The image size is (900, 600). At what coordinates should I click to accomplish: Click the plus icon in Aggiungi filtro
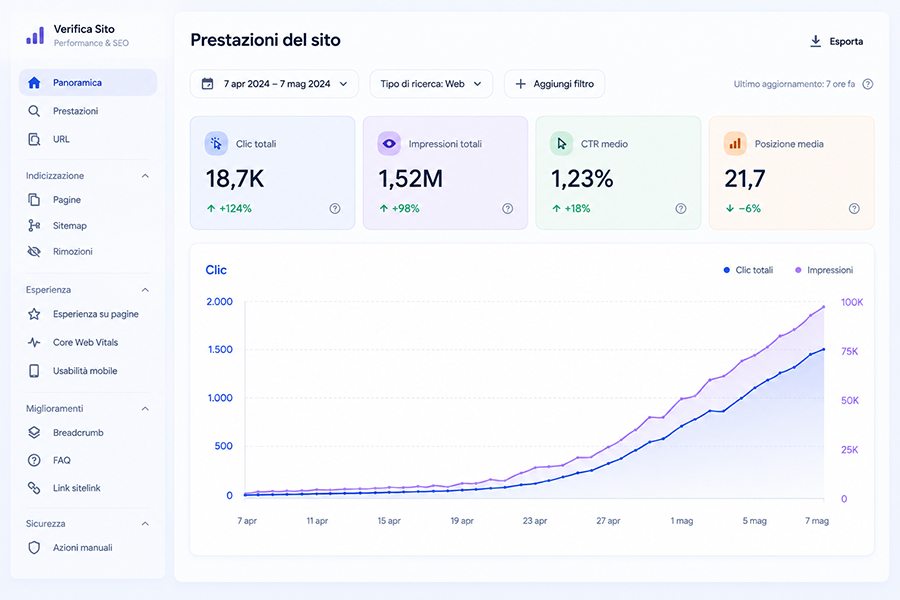tap(521, 84)
